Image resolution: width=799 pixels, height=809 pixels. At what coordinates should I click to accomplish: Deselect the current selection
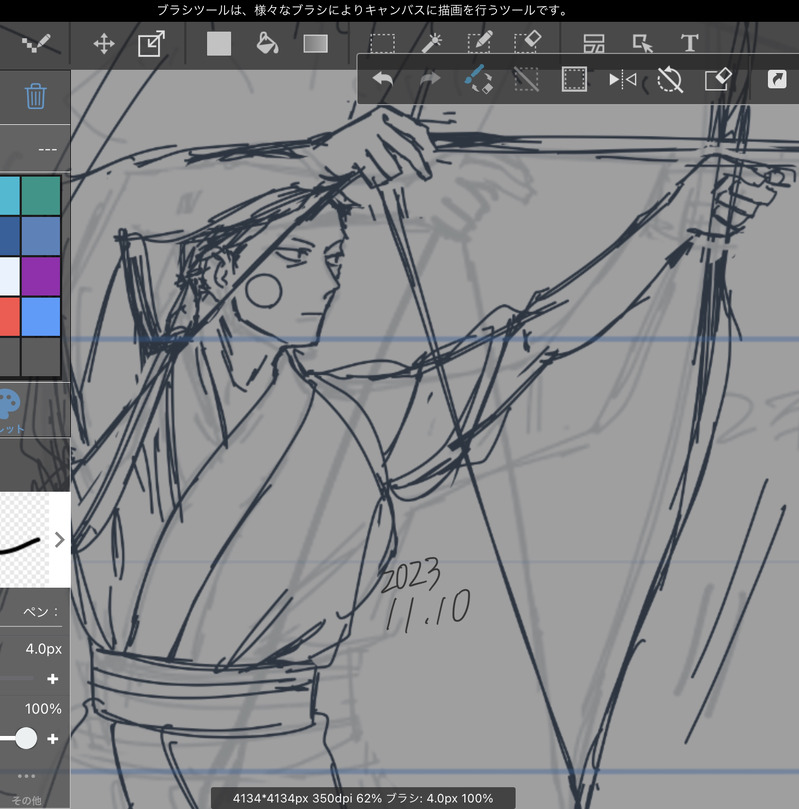tap(526, 79)
